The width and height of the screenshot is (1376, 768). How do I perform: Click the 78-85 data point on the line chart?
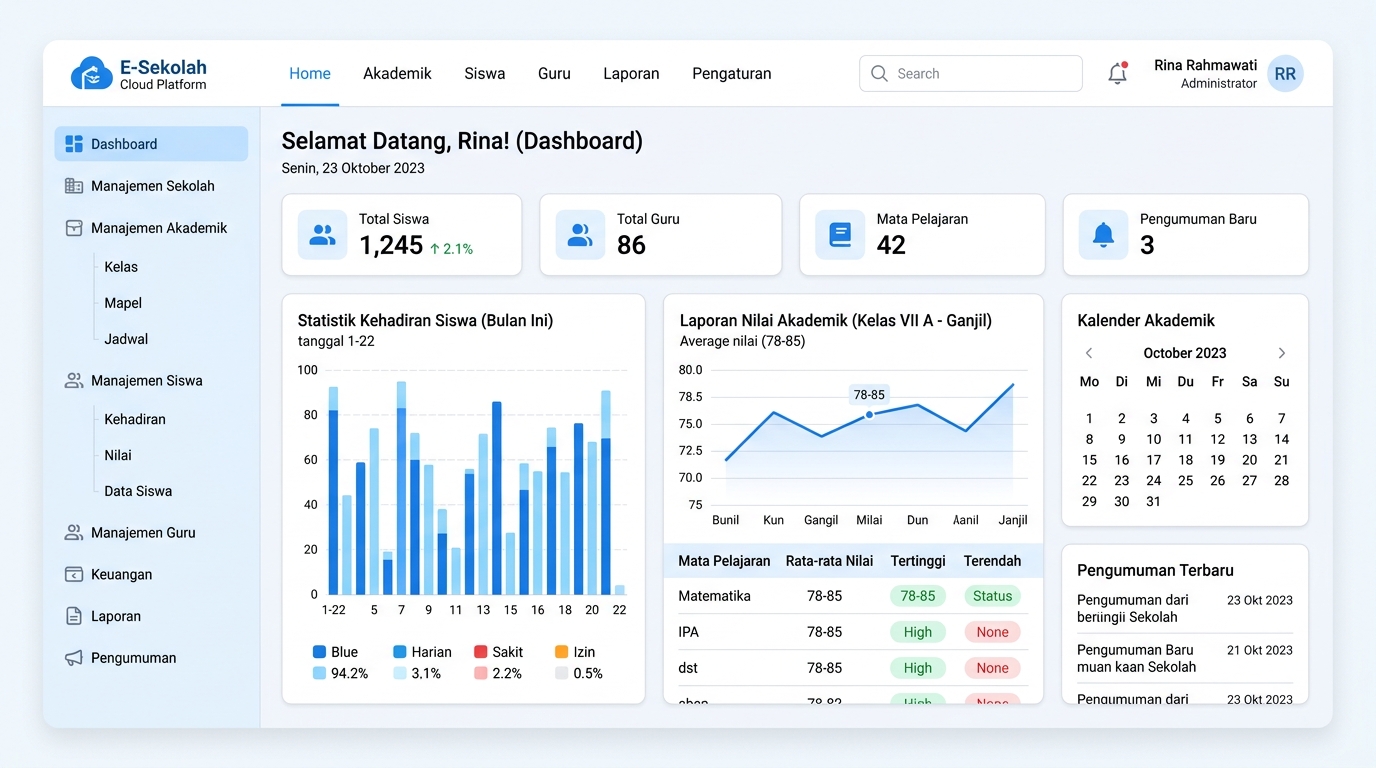[869, 414]
